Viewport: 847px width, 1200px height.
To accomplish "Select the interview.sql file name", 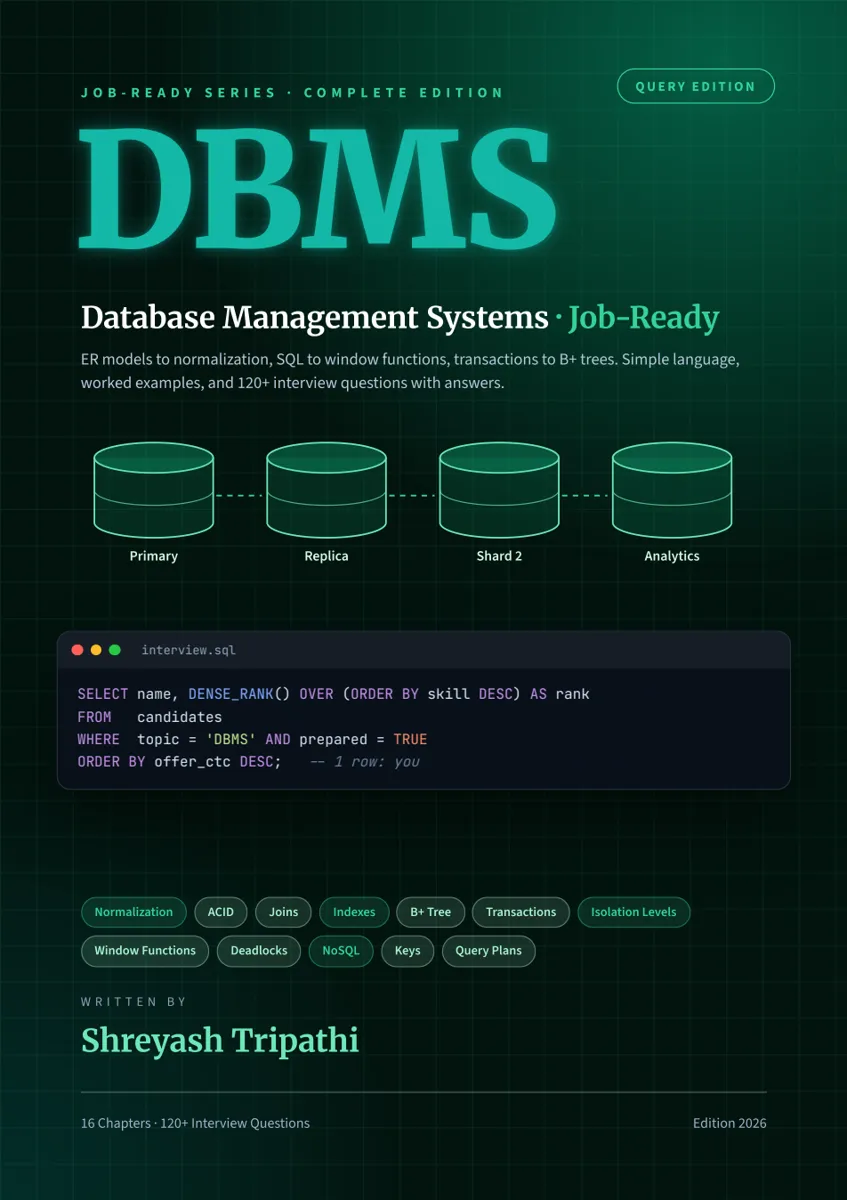I will point(189,650).
